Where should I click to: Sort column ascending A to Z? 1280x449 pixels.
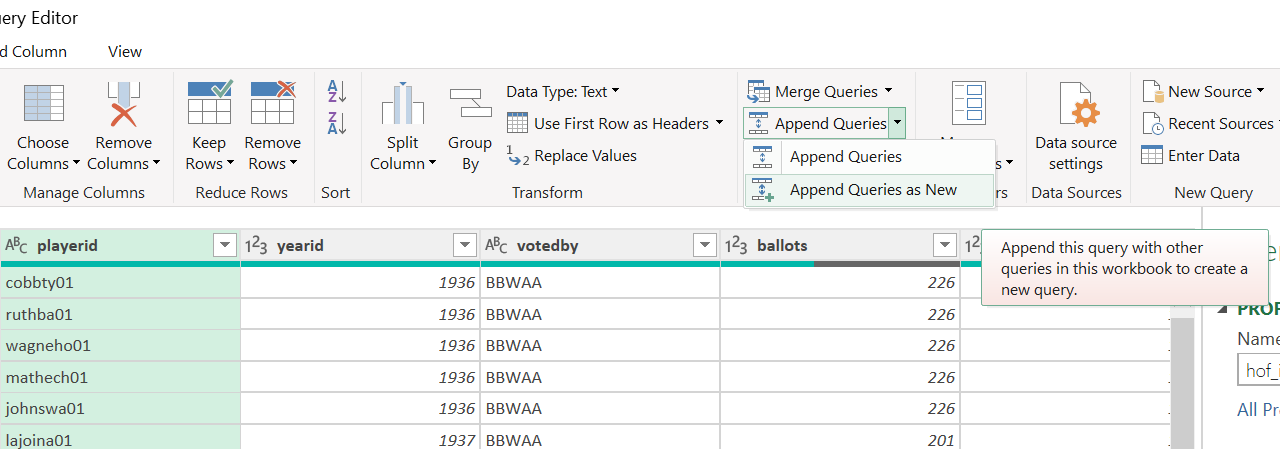(336, 92)
